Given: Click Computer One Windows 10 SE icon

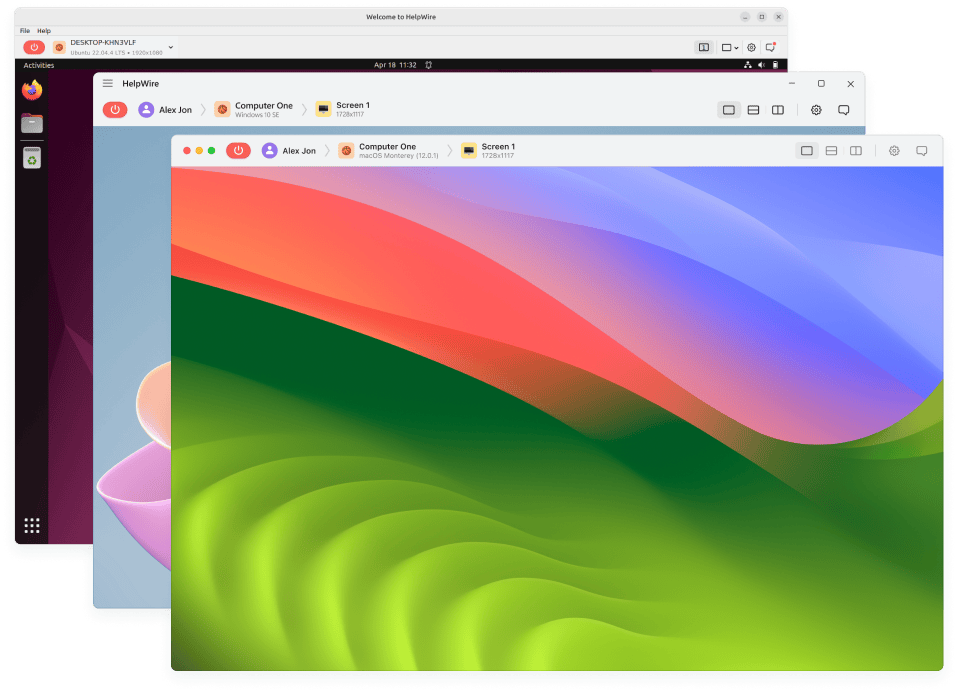Looking at the screenshot, I should 222,109.
